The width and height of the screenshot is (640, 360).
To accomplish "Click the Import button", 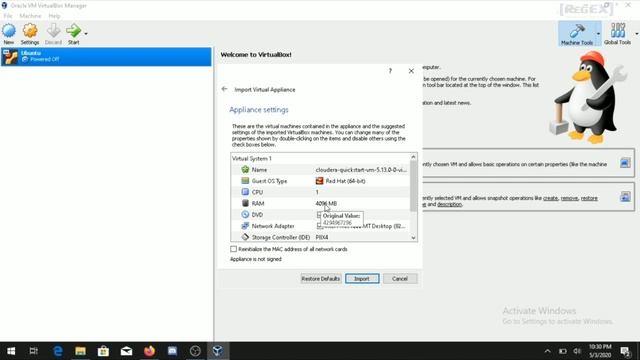I will (x=362, y=279).
